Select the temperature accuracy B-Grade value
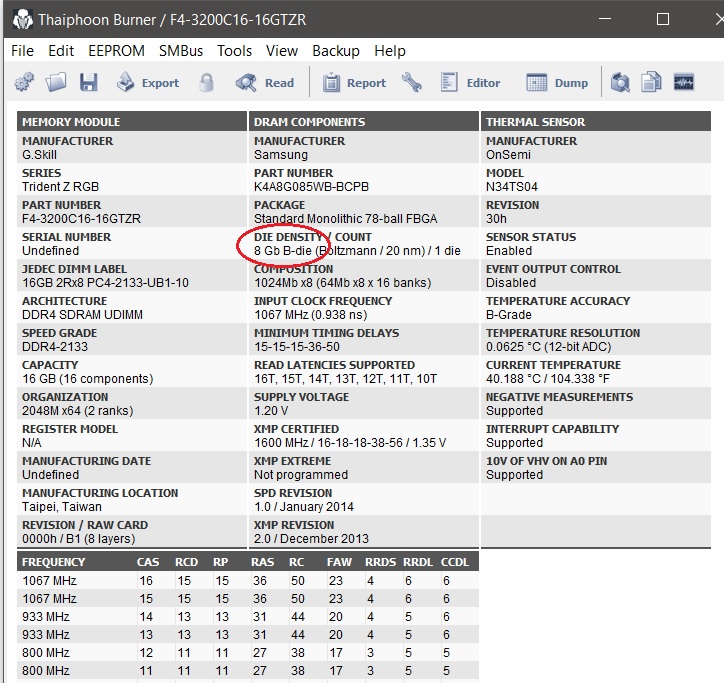The height and width of the screenshot is (683, 724). 508,314
